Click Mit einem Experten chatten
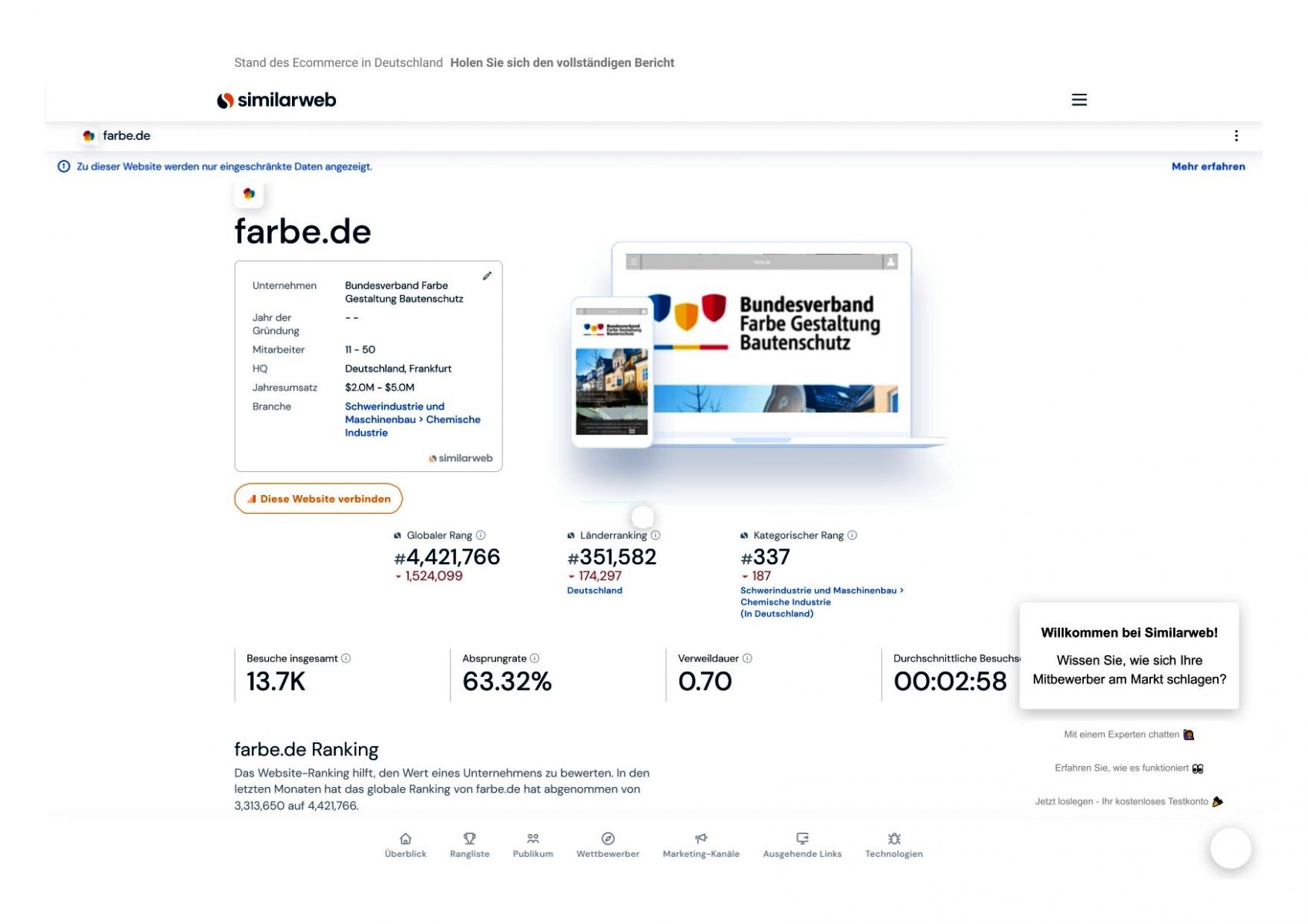1308x924 pixels. click(1129, 735)
